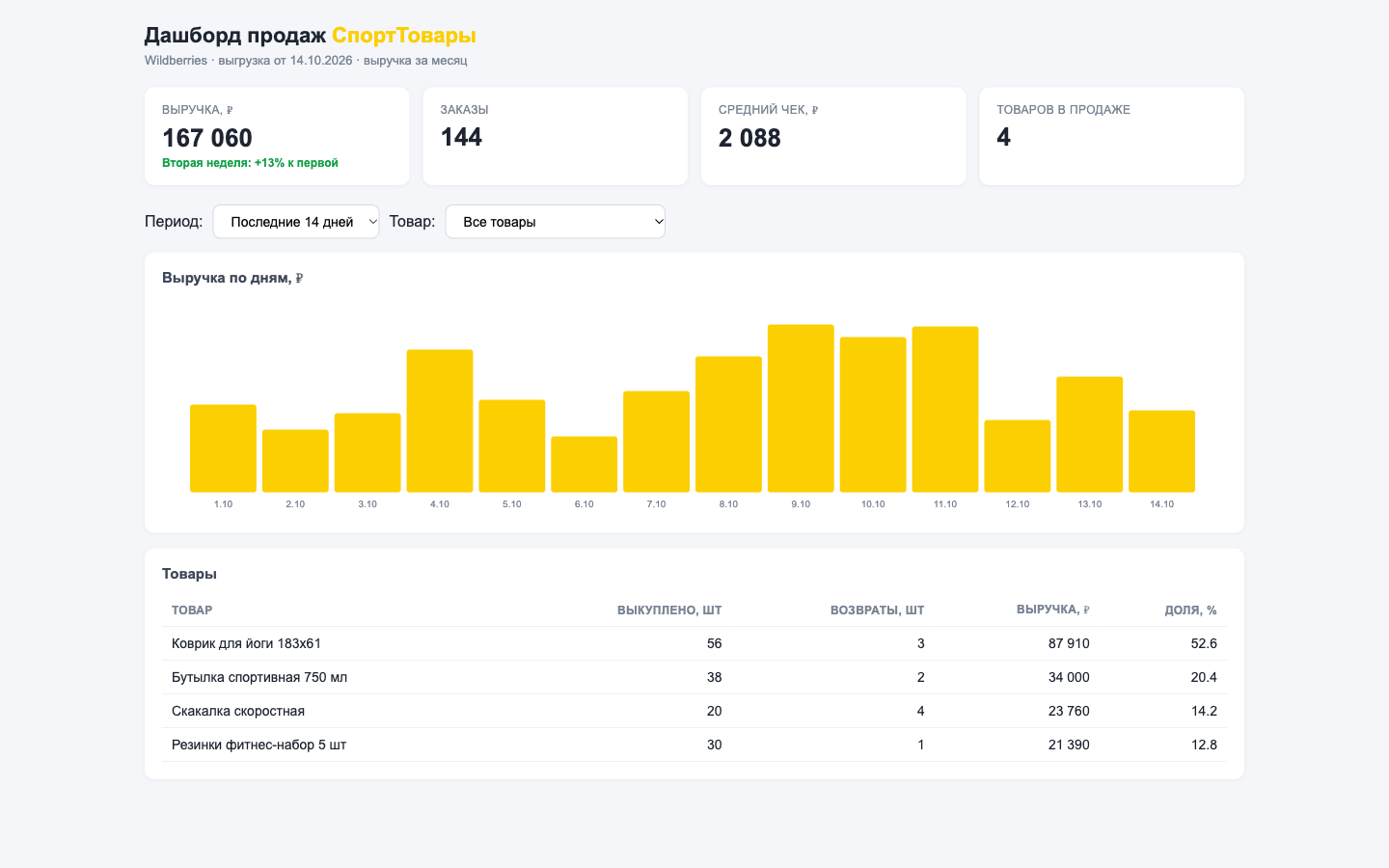Click the chart bar for 6.10

point(585,464)
